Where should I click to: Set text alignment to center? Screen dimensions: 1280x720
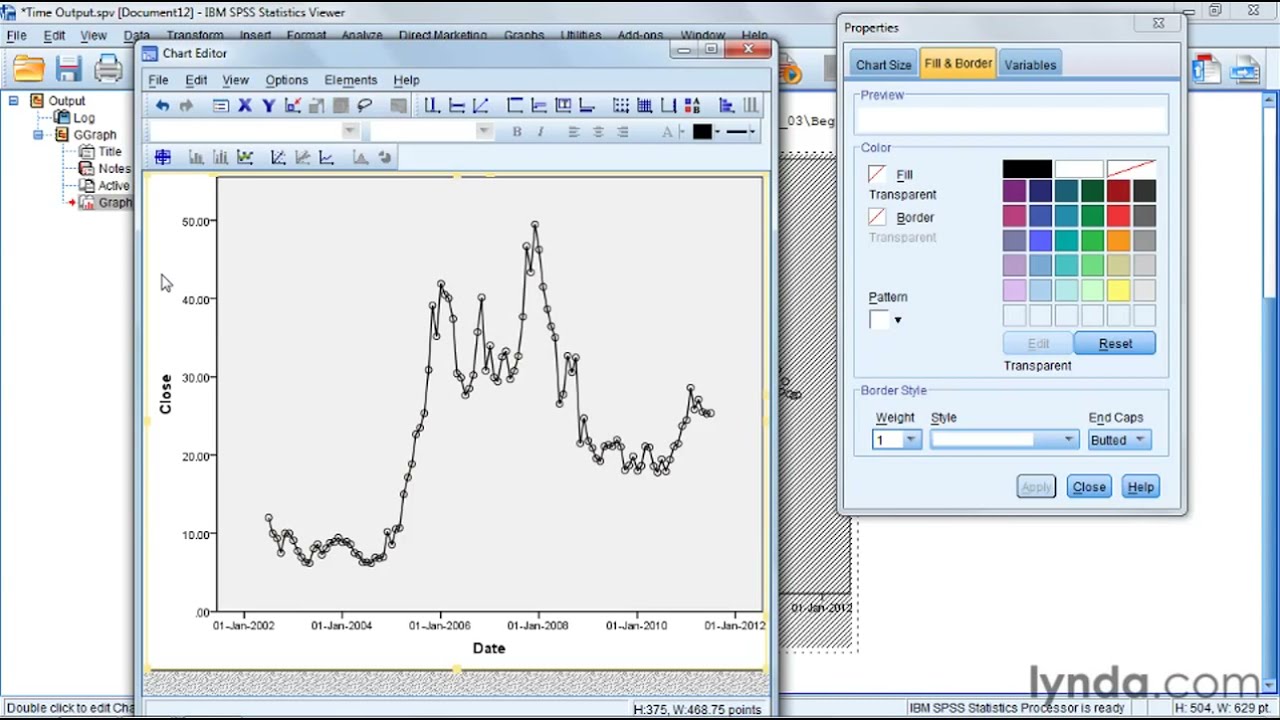(598, 132)
